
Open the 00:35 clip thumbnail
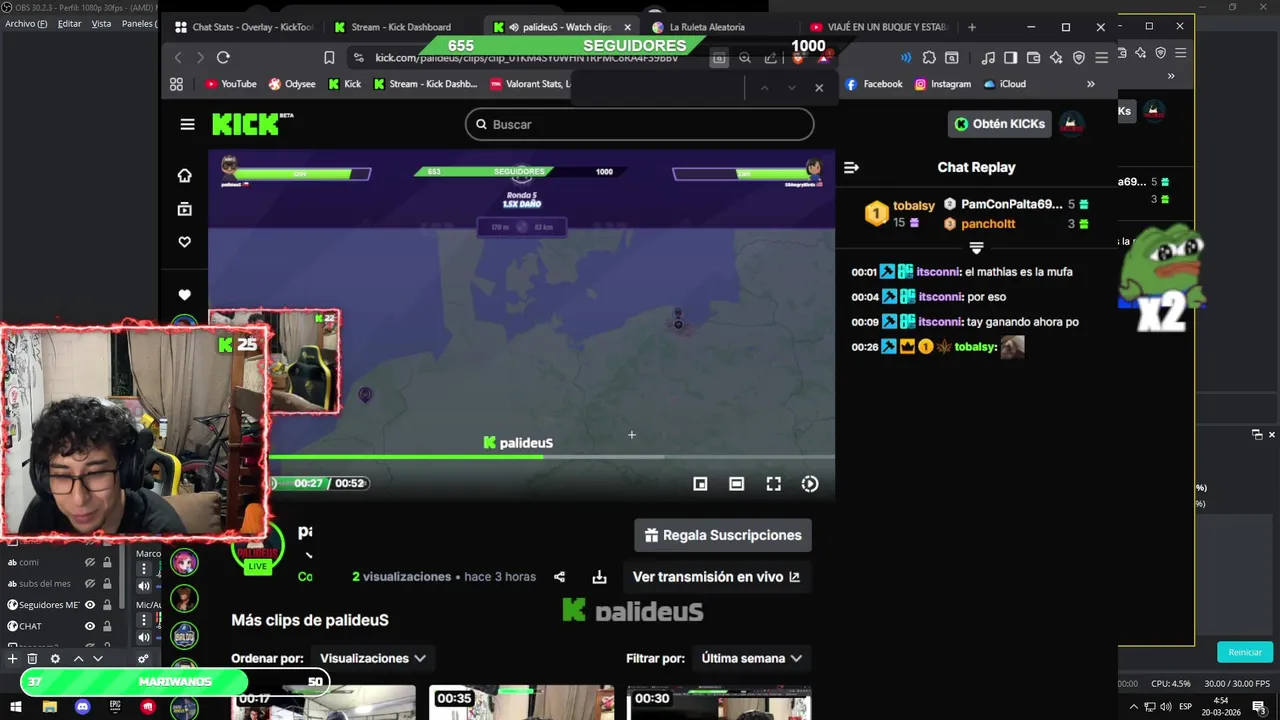coord(521,702)
